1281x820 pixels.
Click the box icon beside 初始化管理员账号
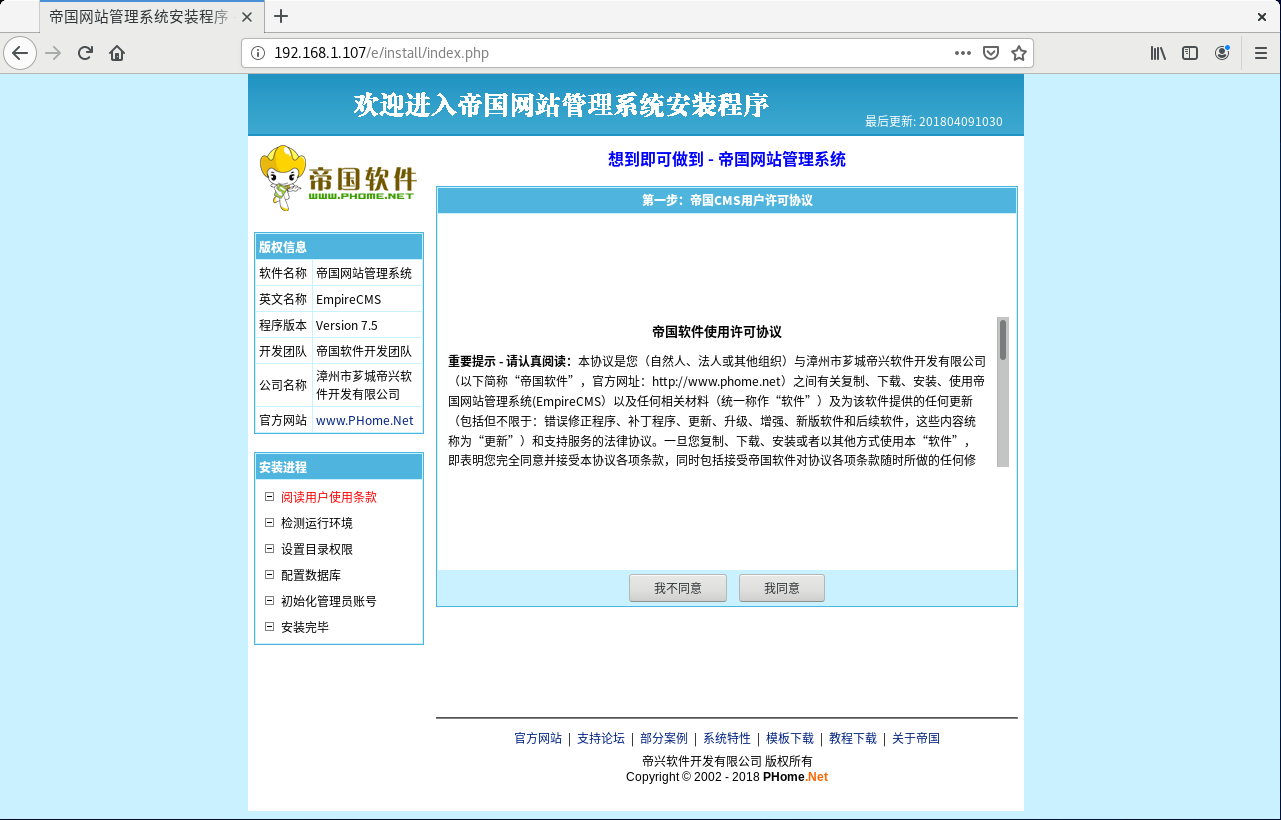click(x=269, y=600)
